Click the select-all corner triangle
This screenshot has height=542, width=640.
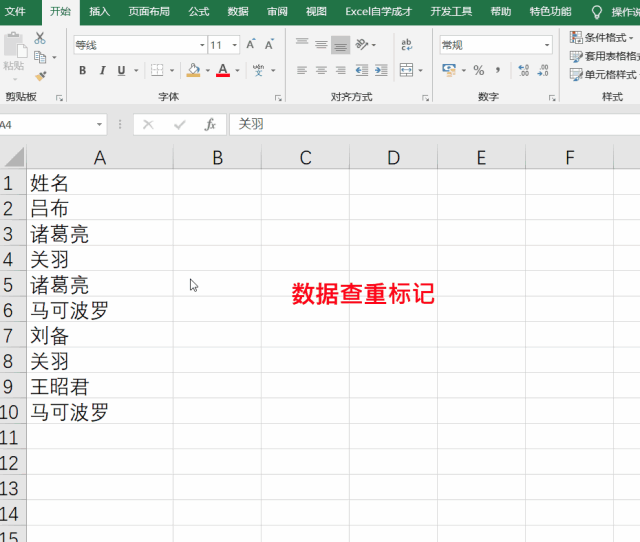(x=14, y=157)
